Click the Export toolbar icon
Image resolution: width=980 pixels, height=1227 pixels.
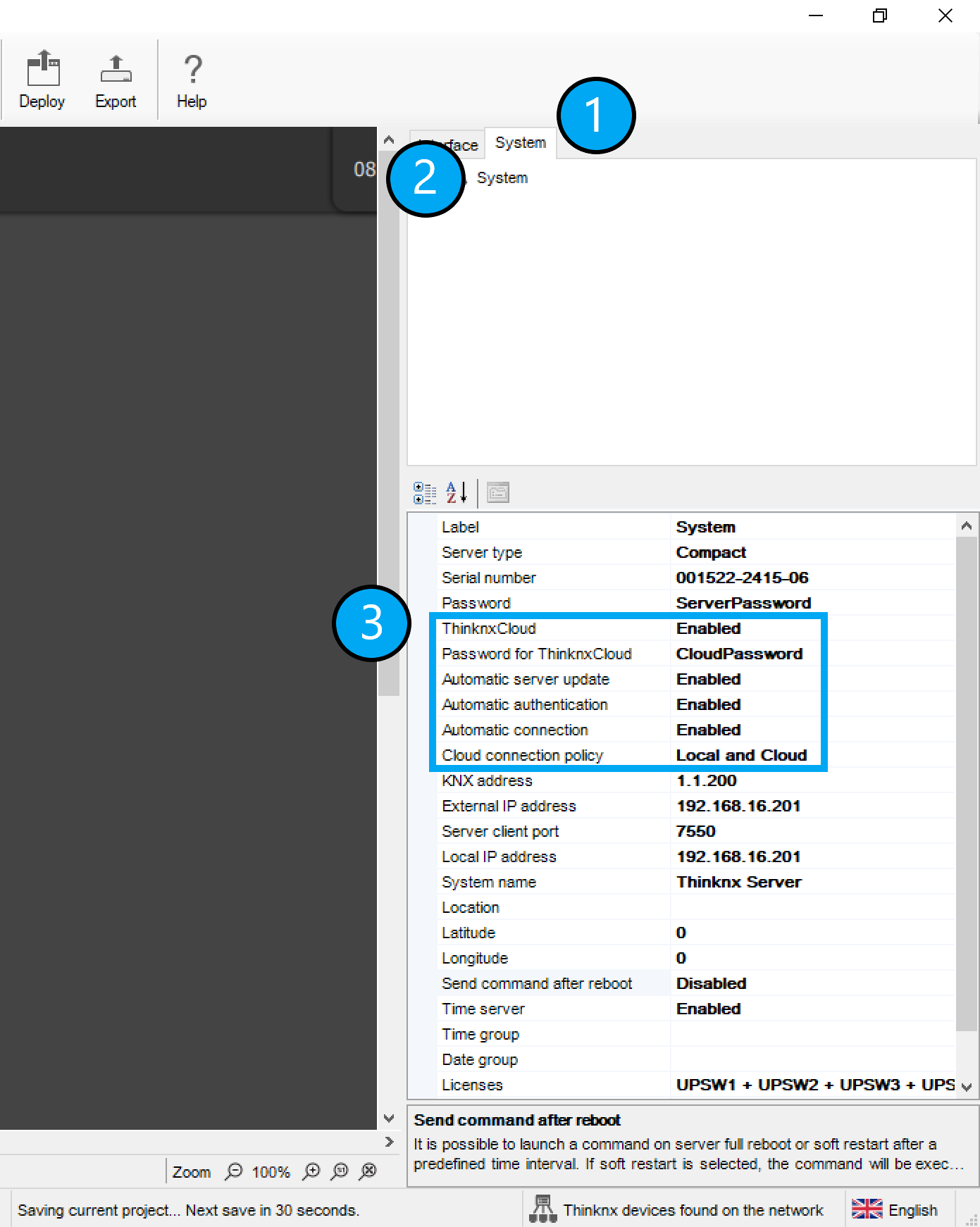pos(116,70)
